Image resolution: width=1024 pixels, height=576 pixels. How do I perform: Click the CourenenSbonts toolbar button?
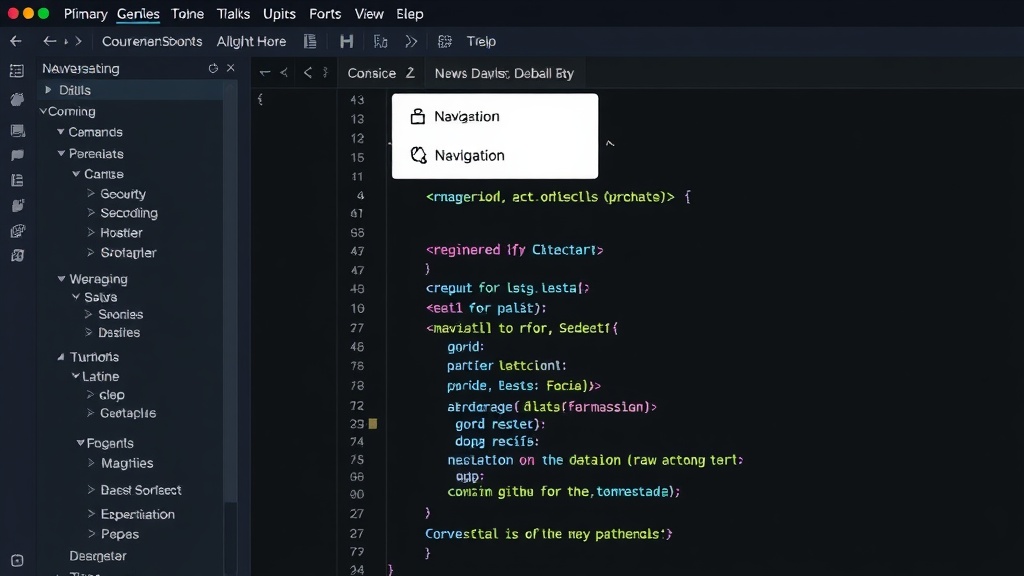tap(152, 41)
